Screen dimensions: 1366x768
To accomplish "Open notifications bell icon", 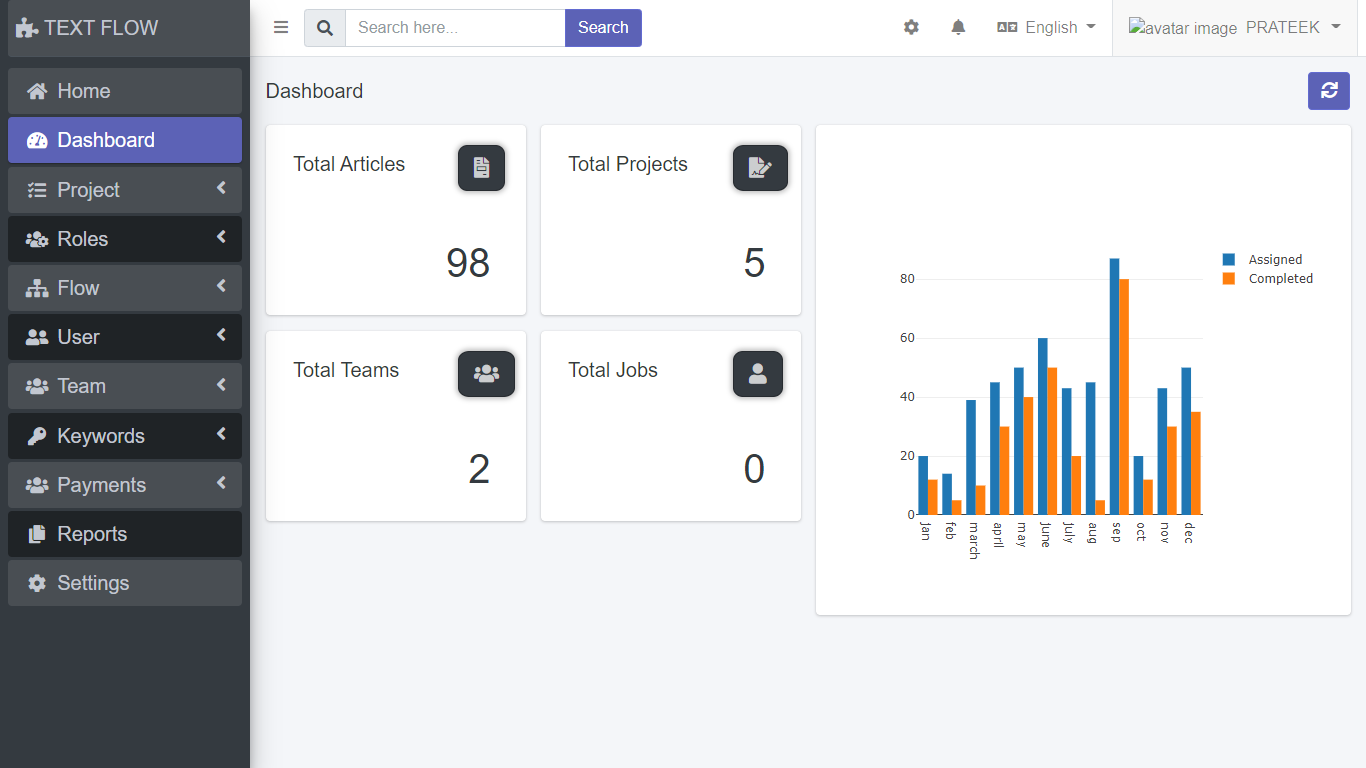I will point(958,28).
